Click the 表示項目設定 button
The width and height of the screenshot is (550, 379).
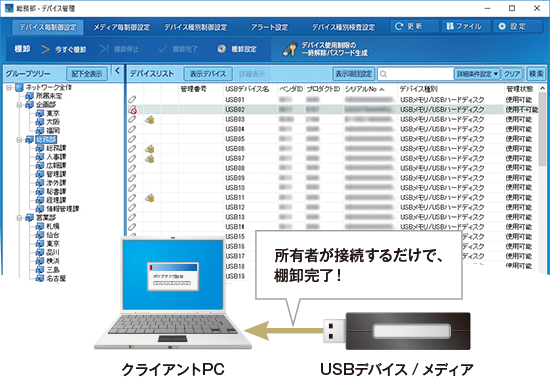[x=354, y=74]
